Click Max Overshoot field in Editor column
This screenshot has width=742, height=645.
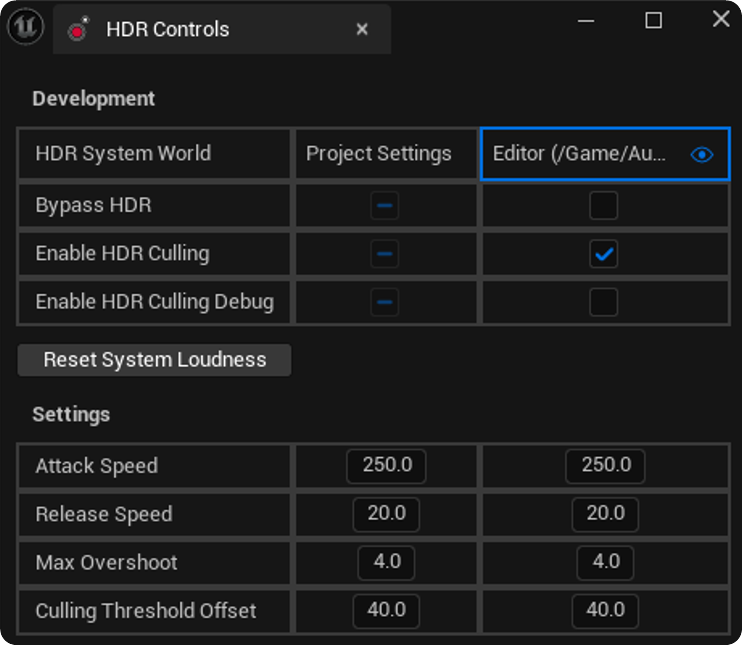[x=605, y=563]
